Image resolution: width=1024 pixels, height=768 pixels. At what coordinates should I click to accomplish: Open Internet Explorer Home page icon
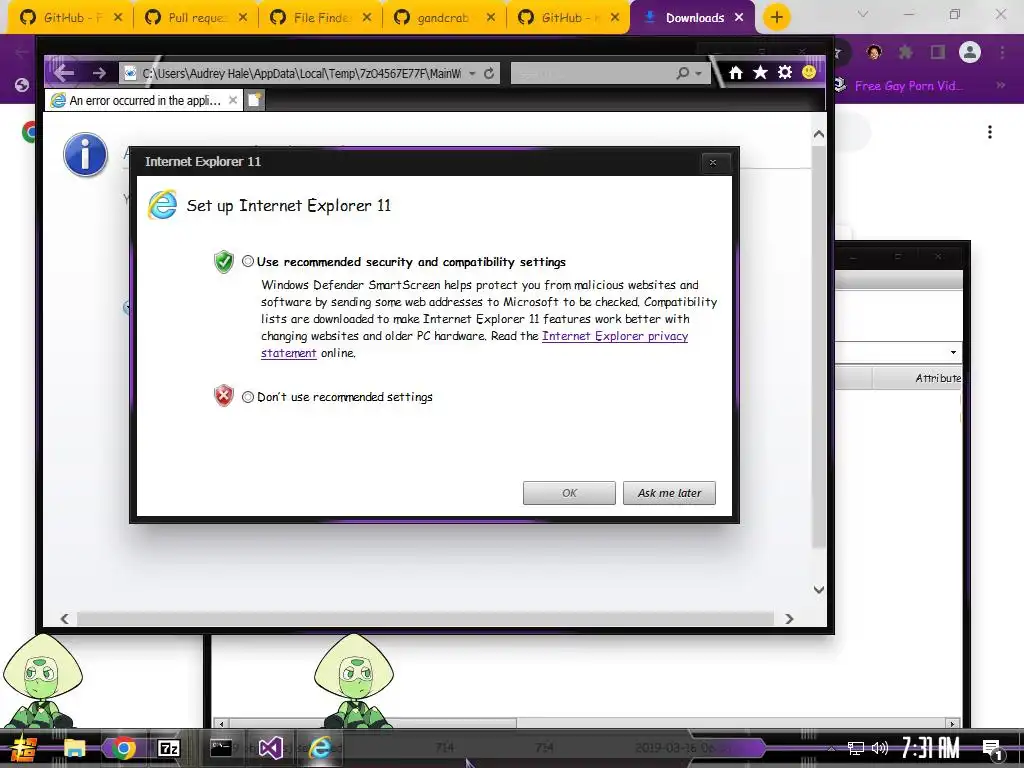(x=735, y=72)
